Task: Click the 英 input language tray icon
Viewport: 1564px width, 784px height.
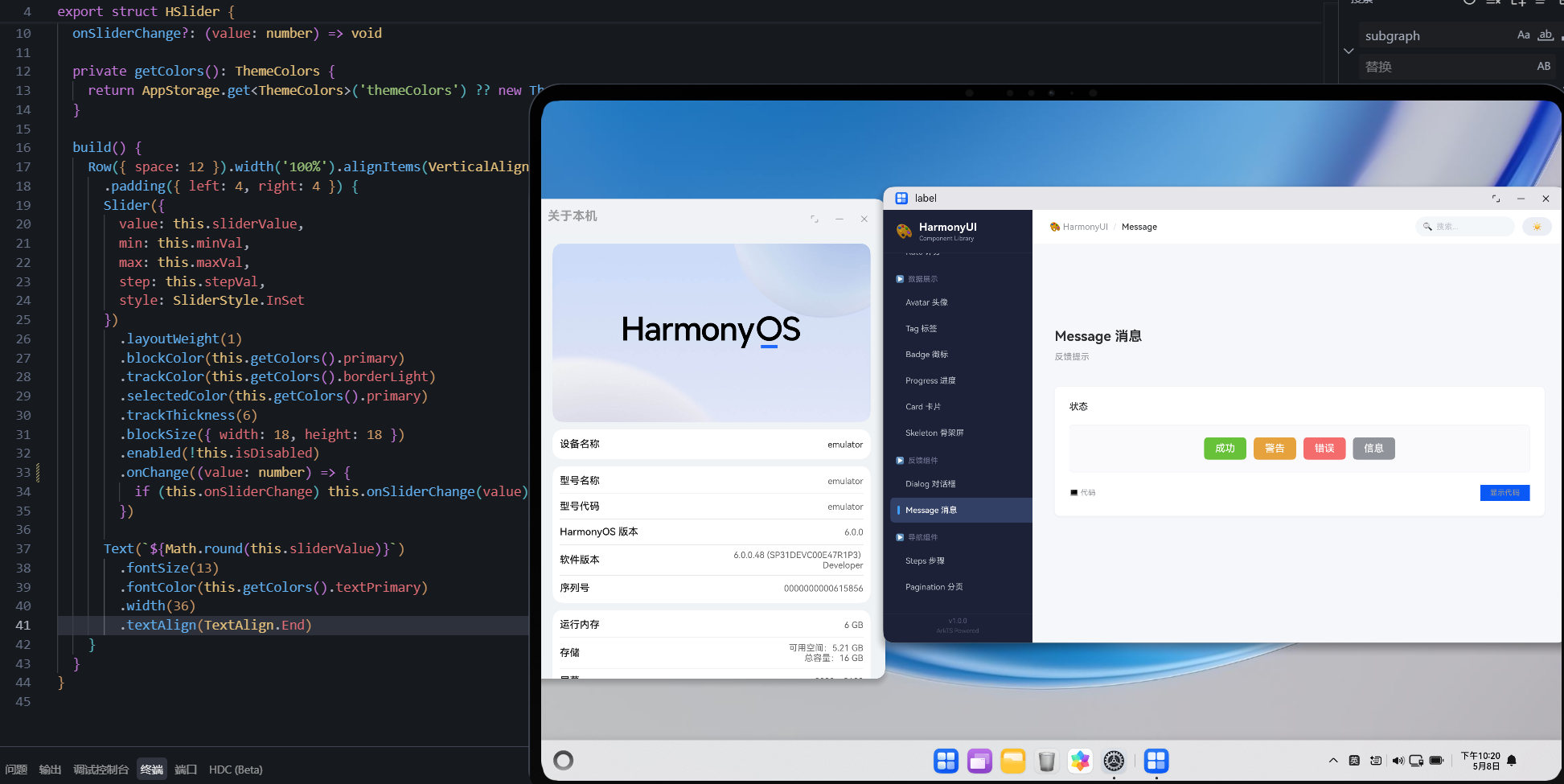Action: pyautogui.click(x=1354, y=761)
